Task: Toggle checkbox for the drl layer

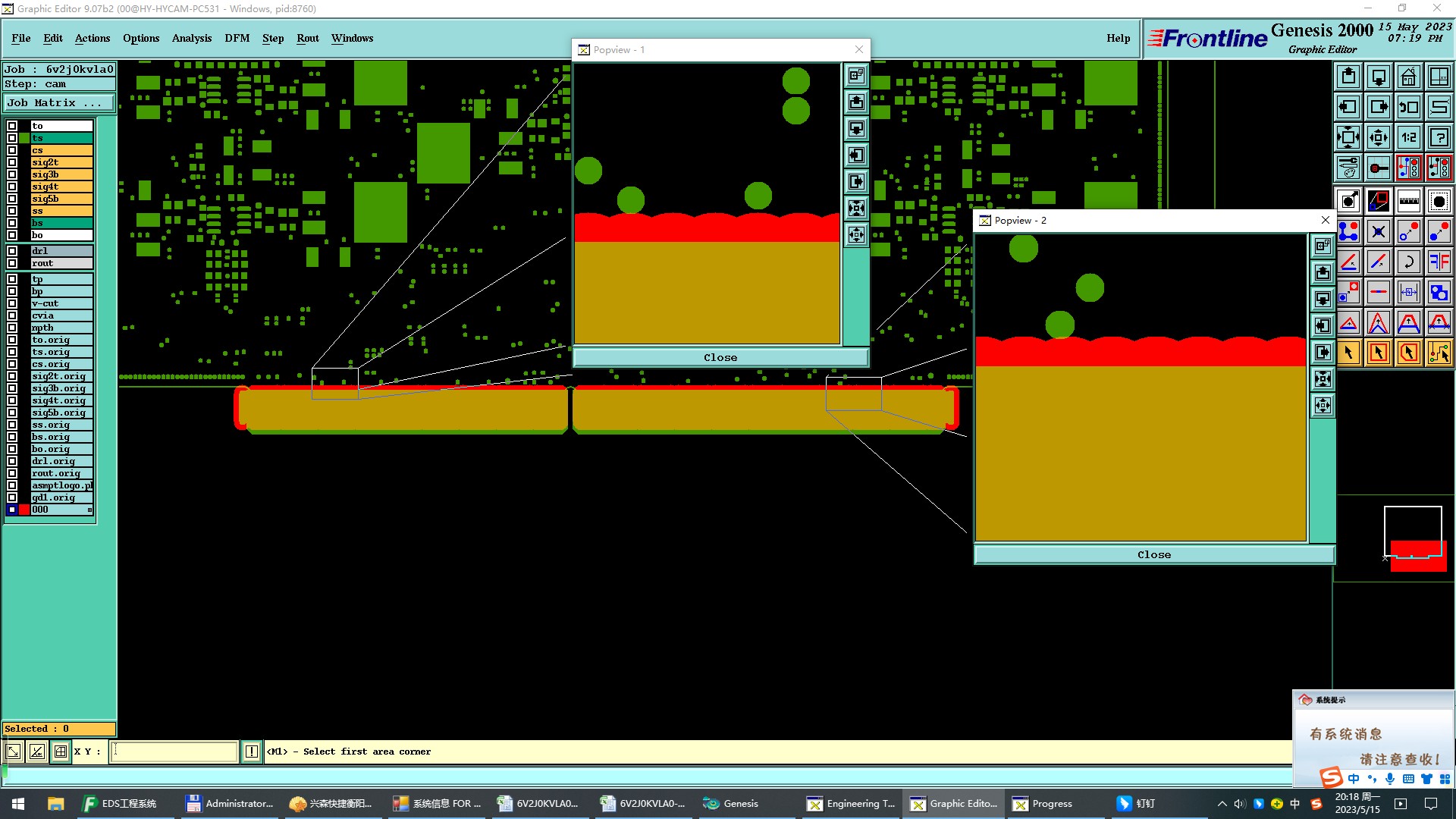Action: point(12,251)
